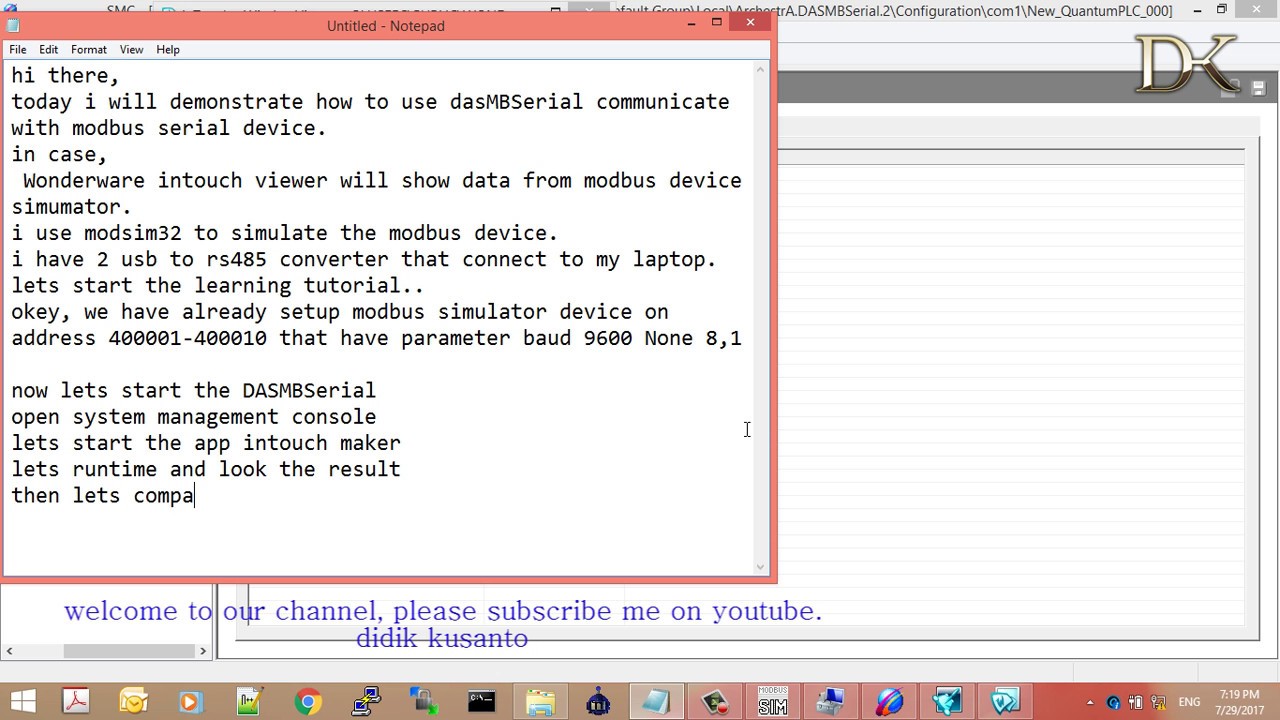Click the network tray icon
Image resolution: width=1280 pixels, height=720 pixels.
[1156, 702]
